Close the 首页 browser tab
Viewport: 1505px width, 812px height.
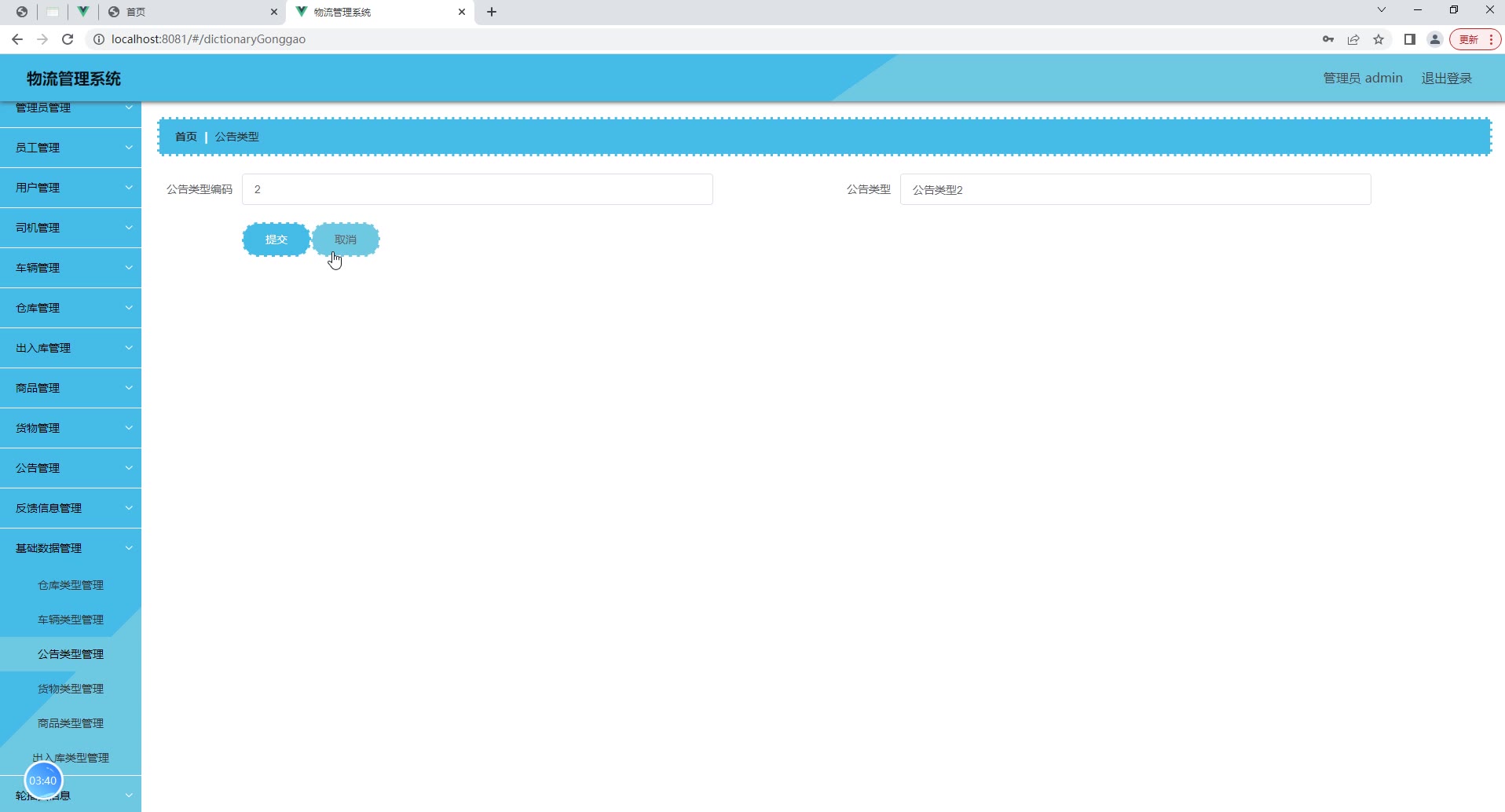click(273, 12)
